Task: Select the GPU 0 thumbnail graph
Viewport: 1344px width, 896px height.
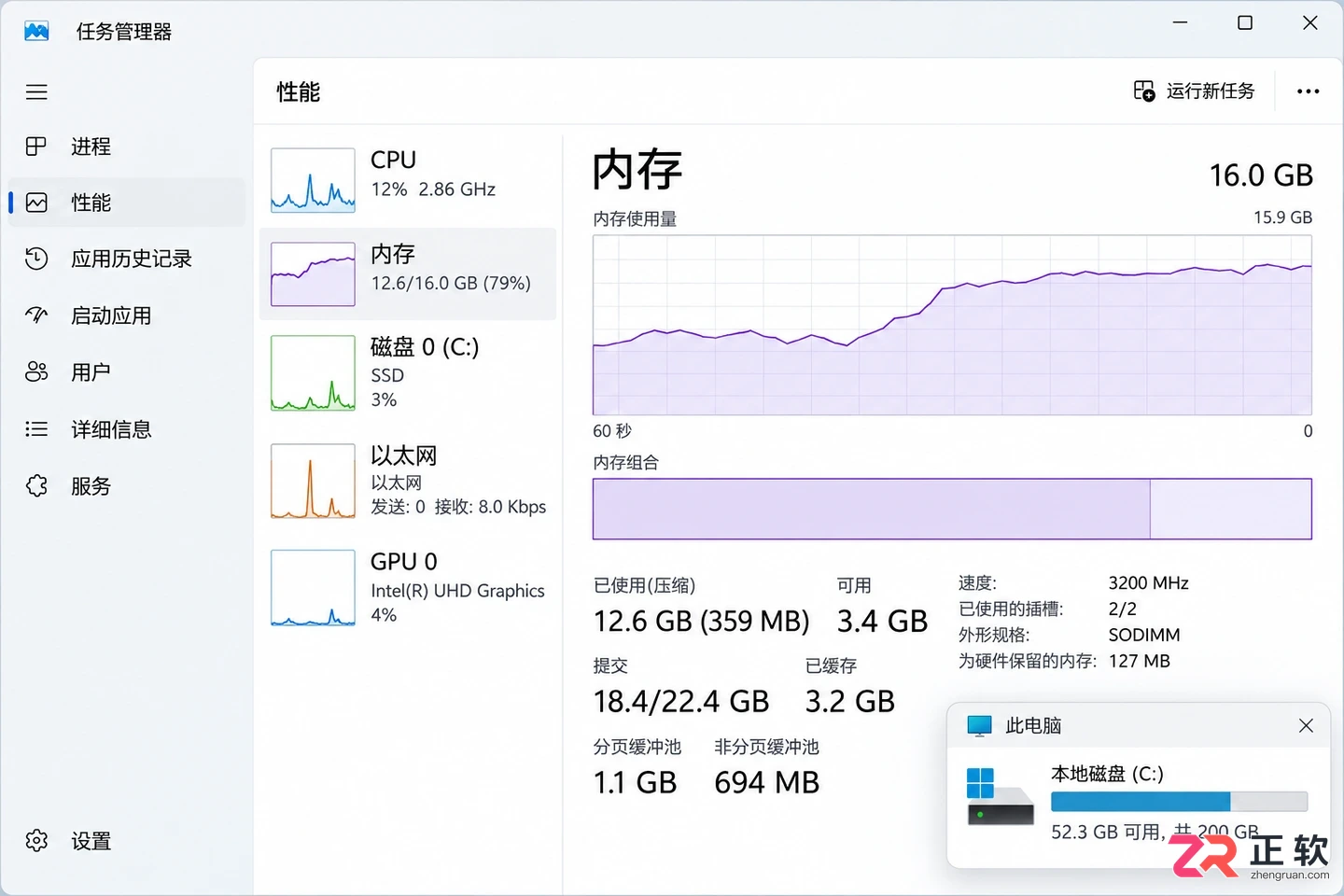Action: (x=313, y=588)
